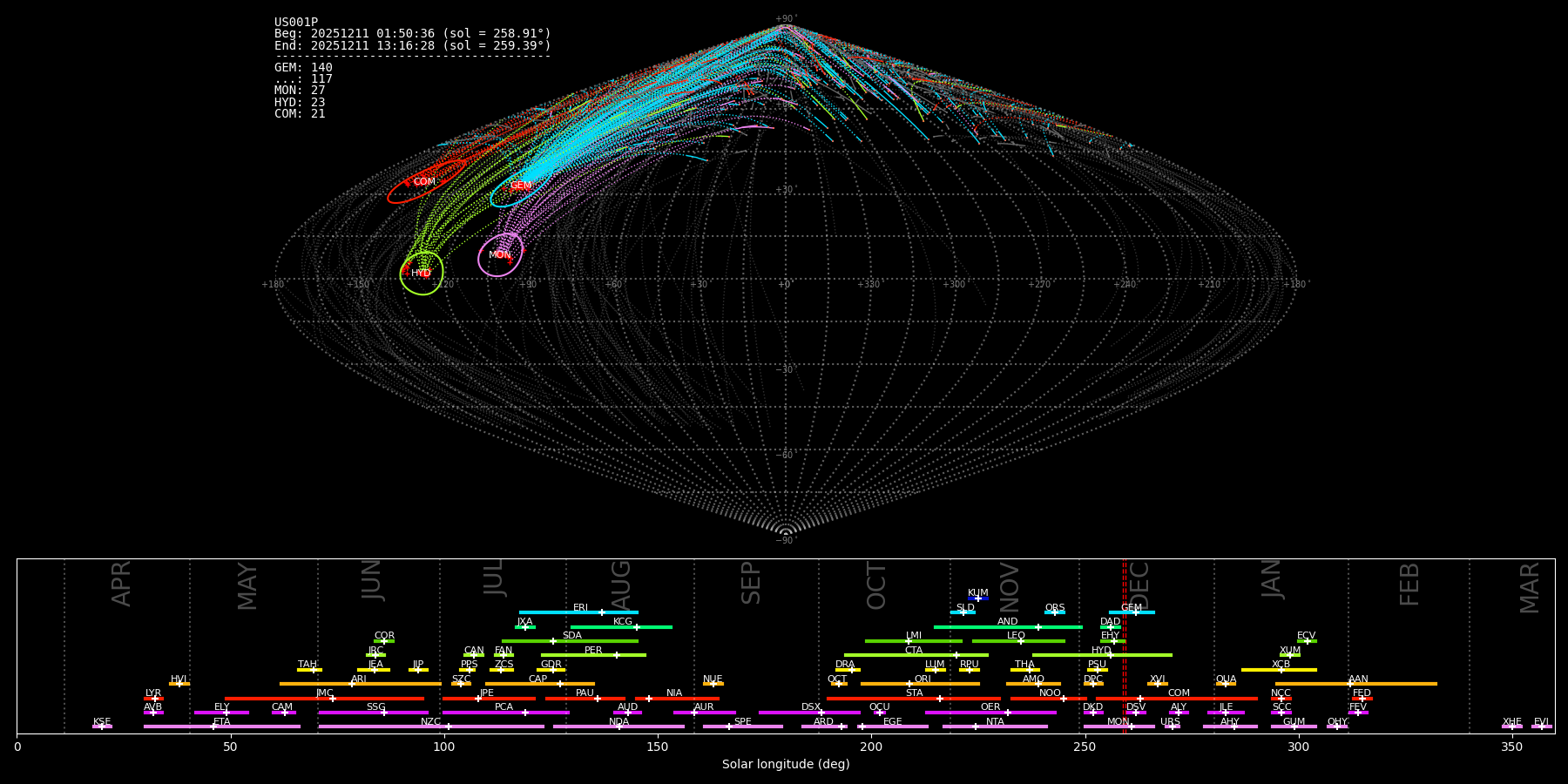Click the APR month label
This screenshot has width=1568, height=784.
[121, 584]
